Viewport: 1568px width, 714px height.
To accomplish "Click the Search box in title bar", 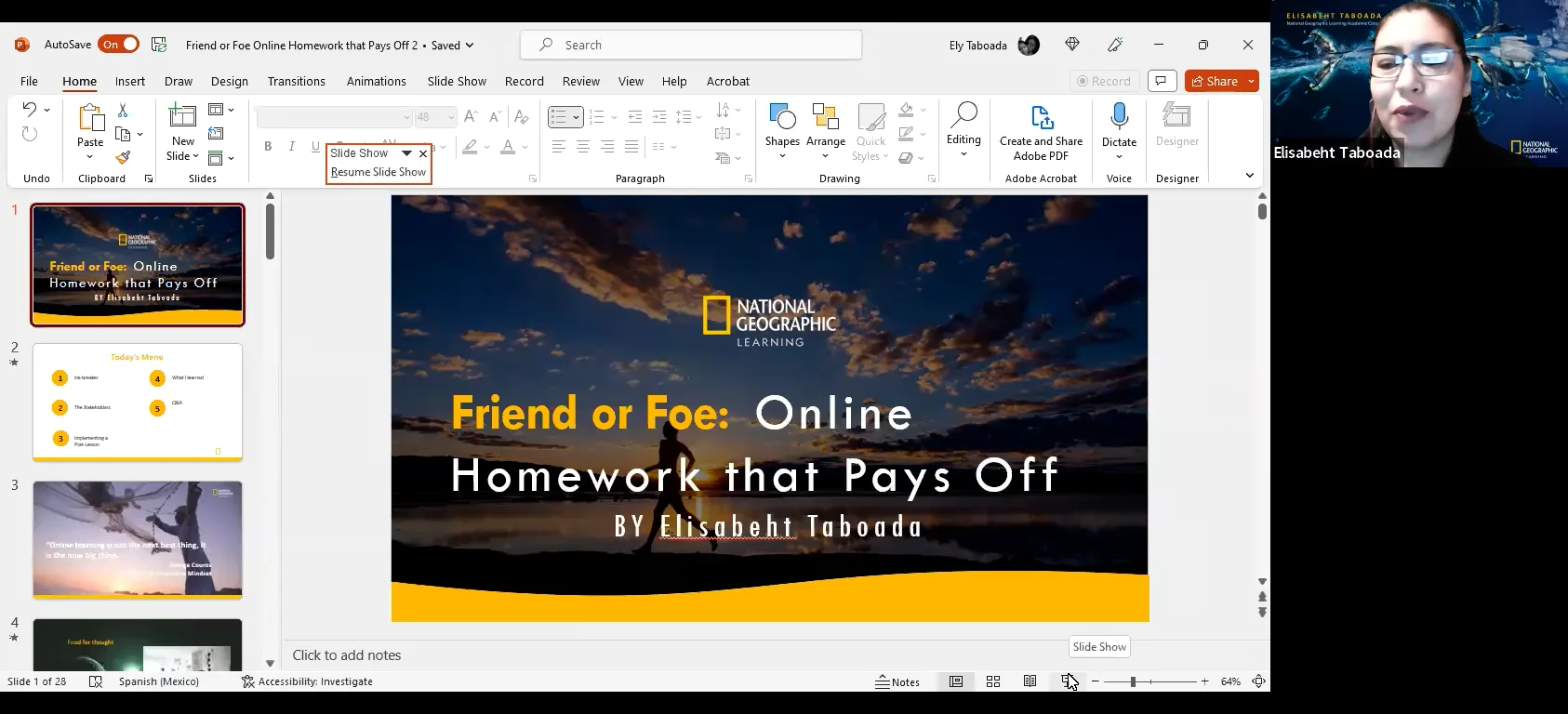I will [x=691, y=45].
